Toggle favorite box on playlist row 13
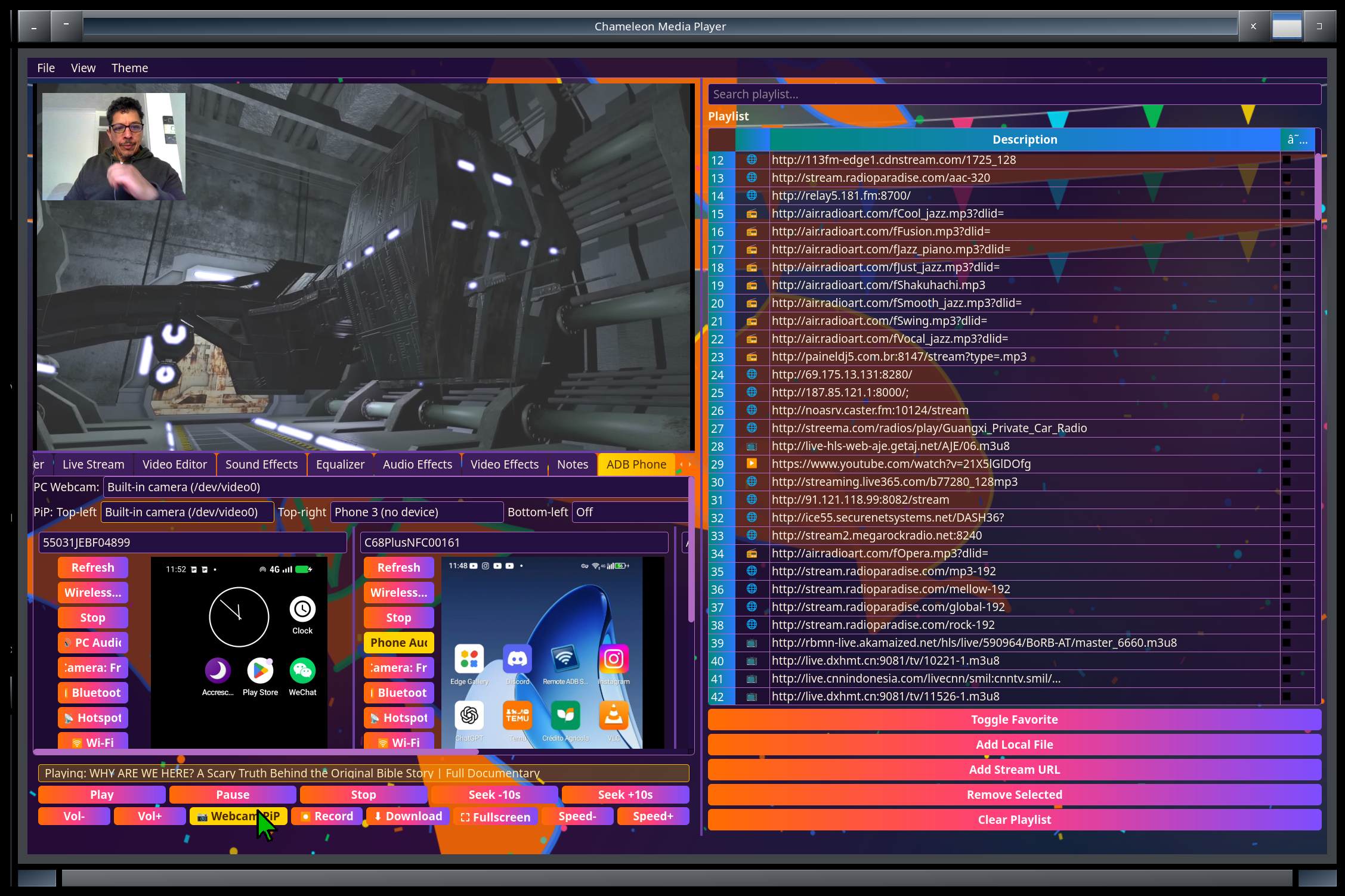This screenshot has width=1345, height=896. tap(1287, 178)
